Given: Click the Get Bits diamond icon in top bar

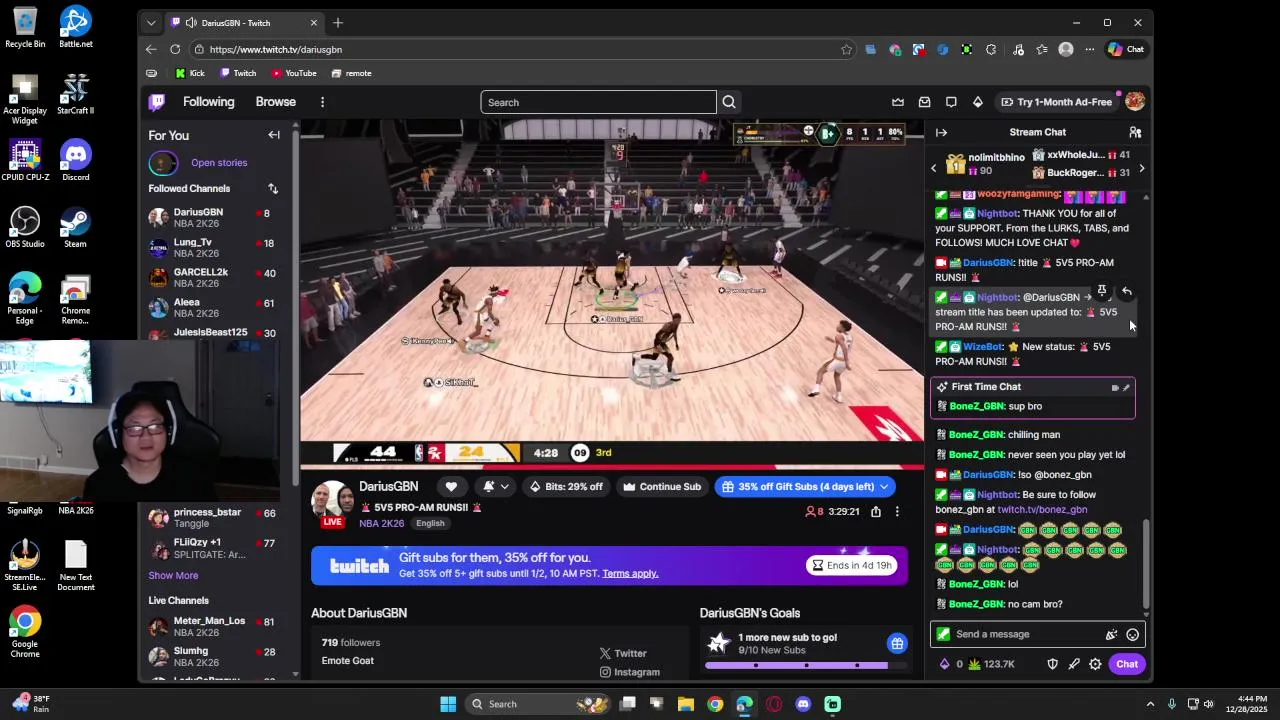Looking at the screenshot, I should click(977, 102).
